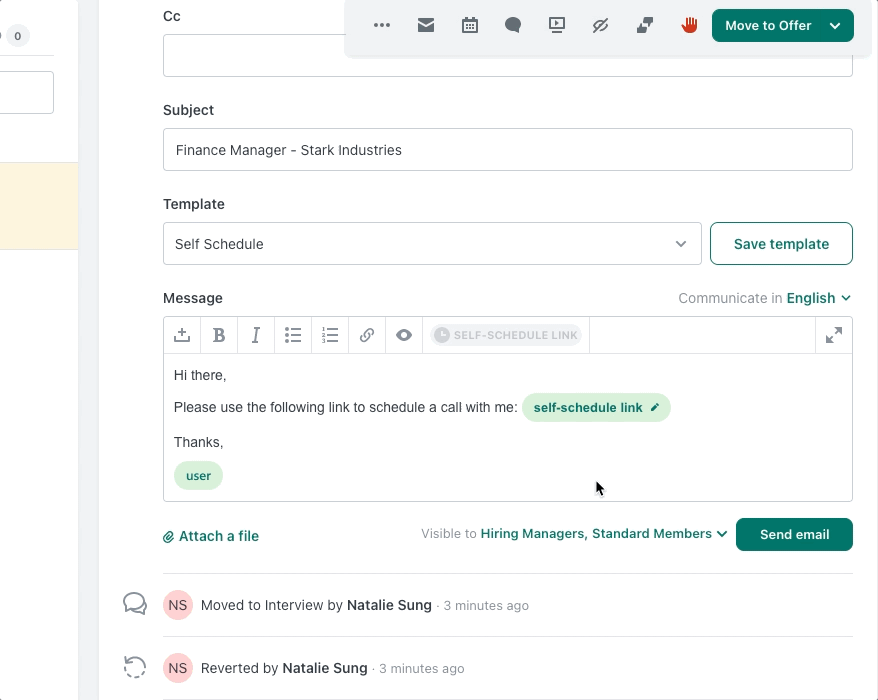This screenshot has width=878, height=700.
Task: Toggle bold formatting in message editor
Action: [x=219, y=335]
